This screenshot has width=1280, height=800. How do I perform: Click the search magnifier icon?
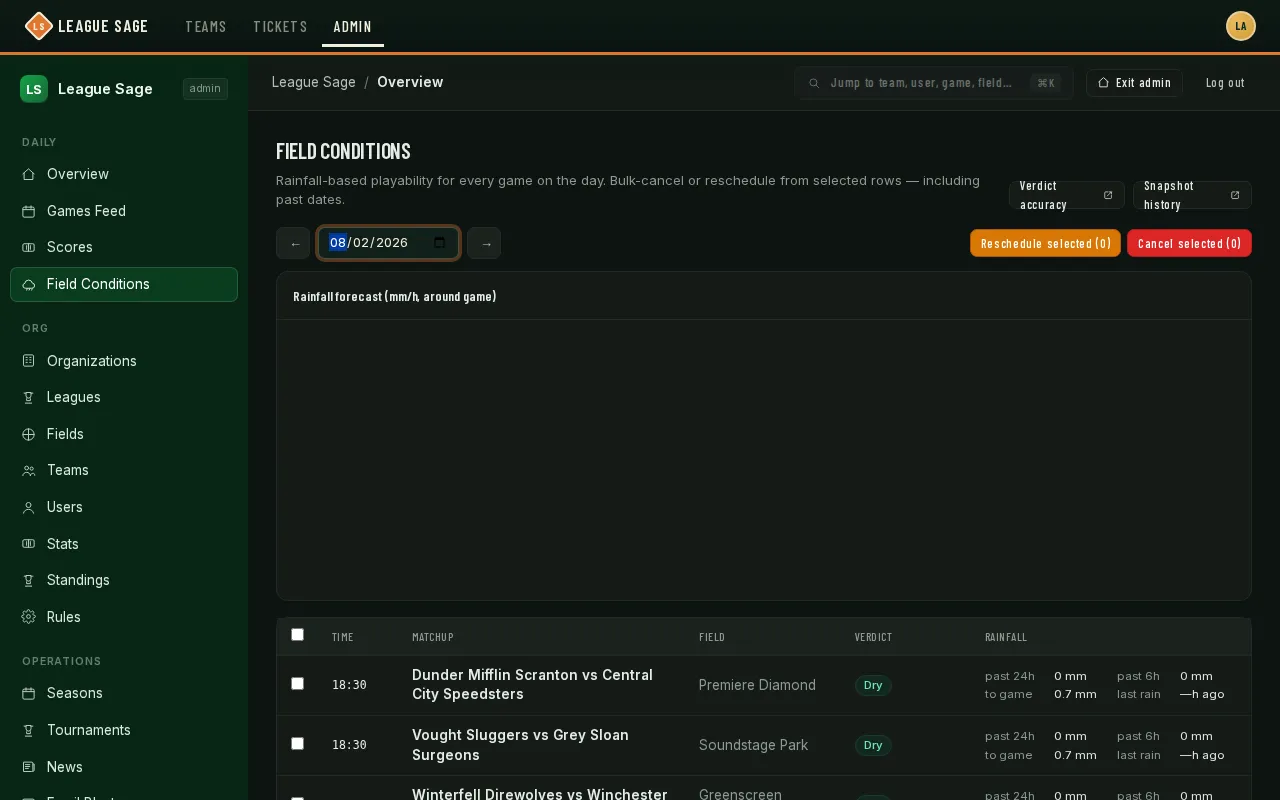tap(814, 83)
